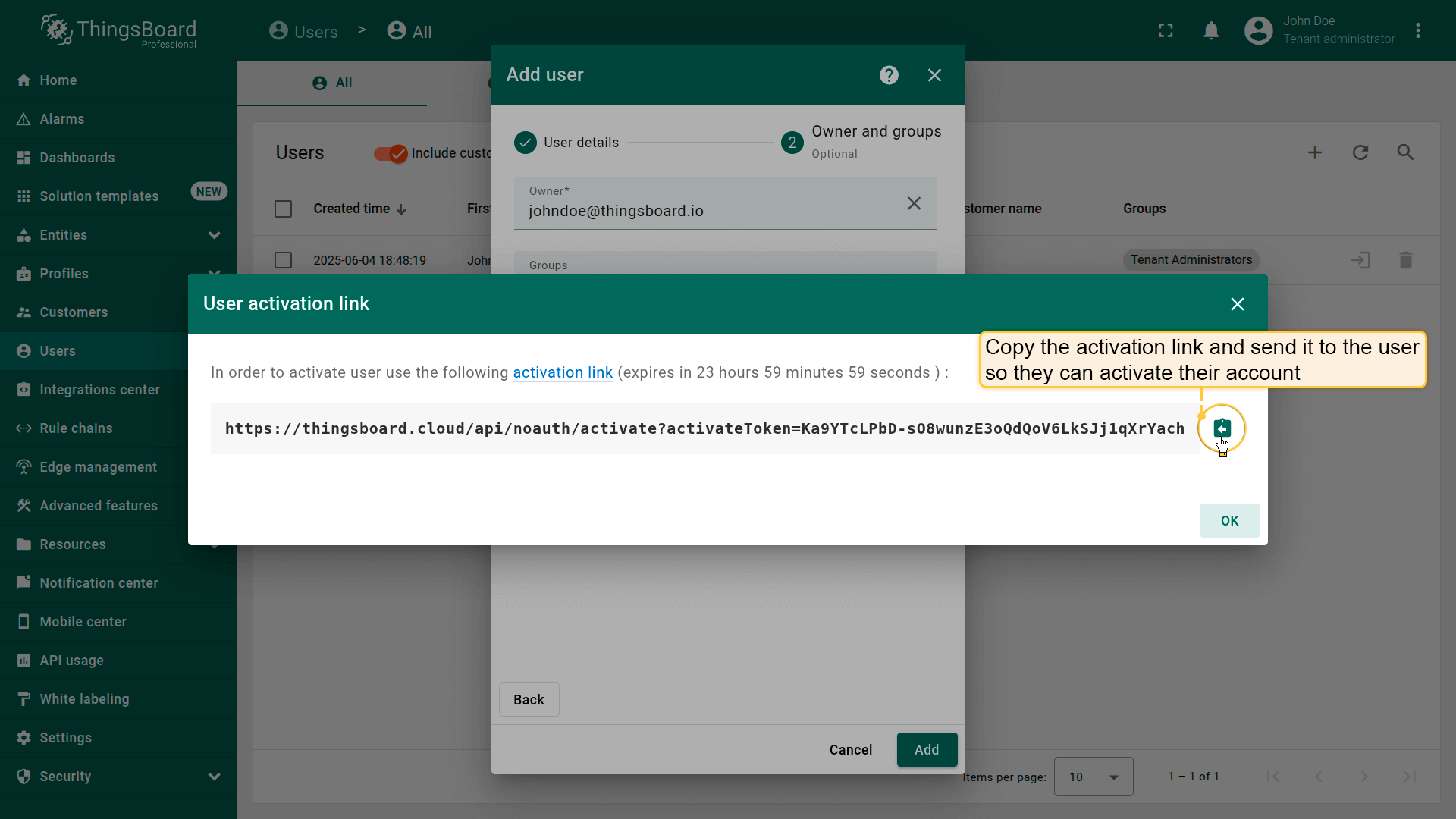
Task: Toggle the Include customers switch
Action: 391,153
